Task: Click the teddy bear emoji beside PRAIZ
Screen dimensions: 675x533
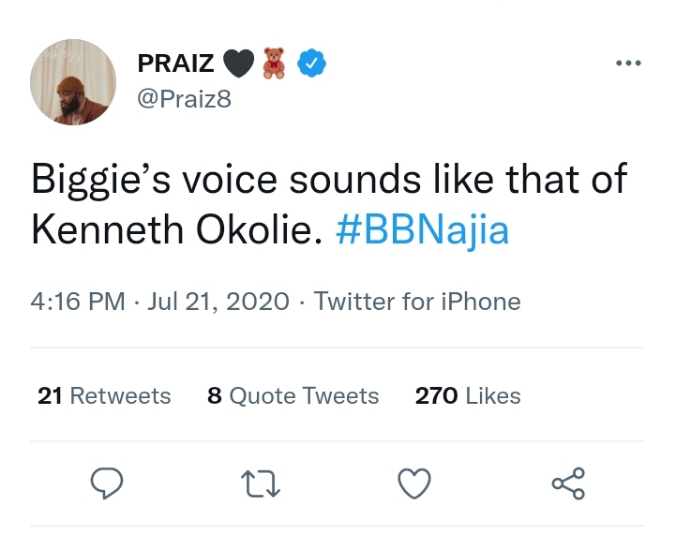Action: pyautogui.click(x=274, y=63)
